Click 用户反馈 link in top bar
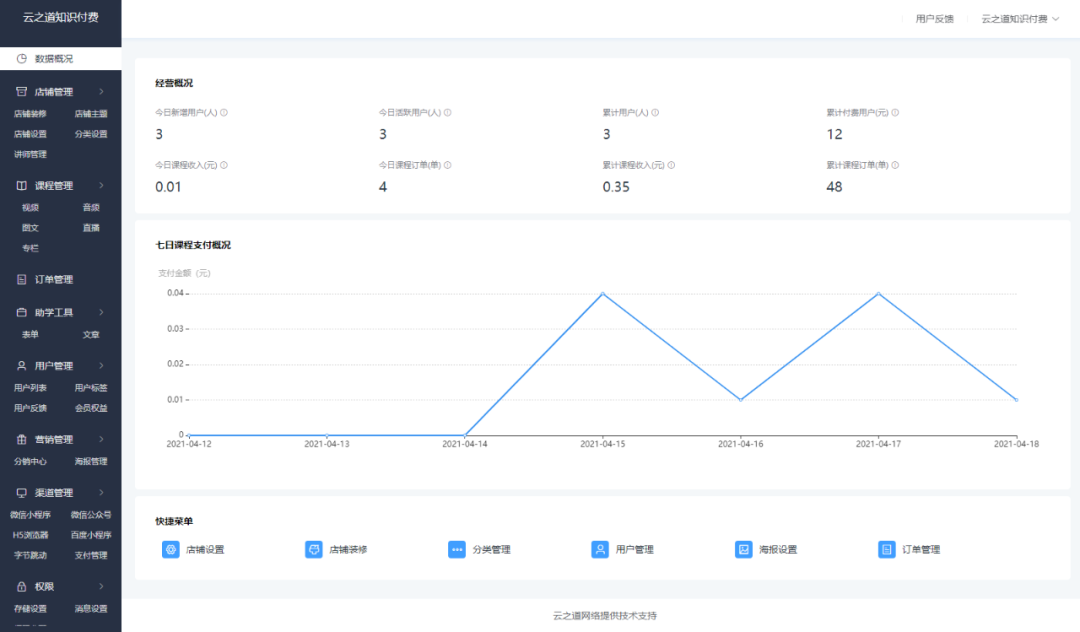Screen dimensions: 1080x632 pos(935,19)
